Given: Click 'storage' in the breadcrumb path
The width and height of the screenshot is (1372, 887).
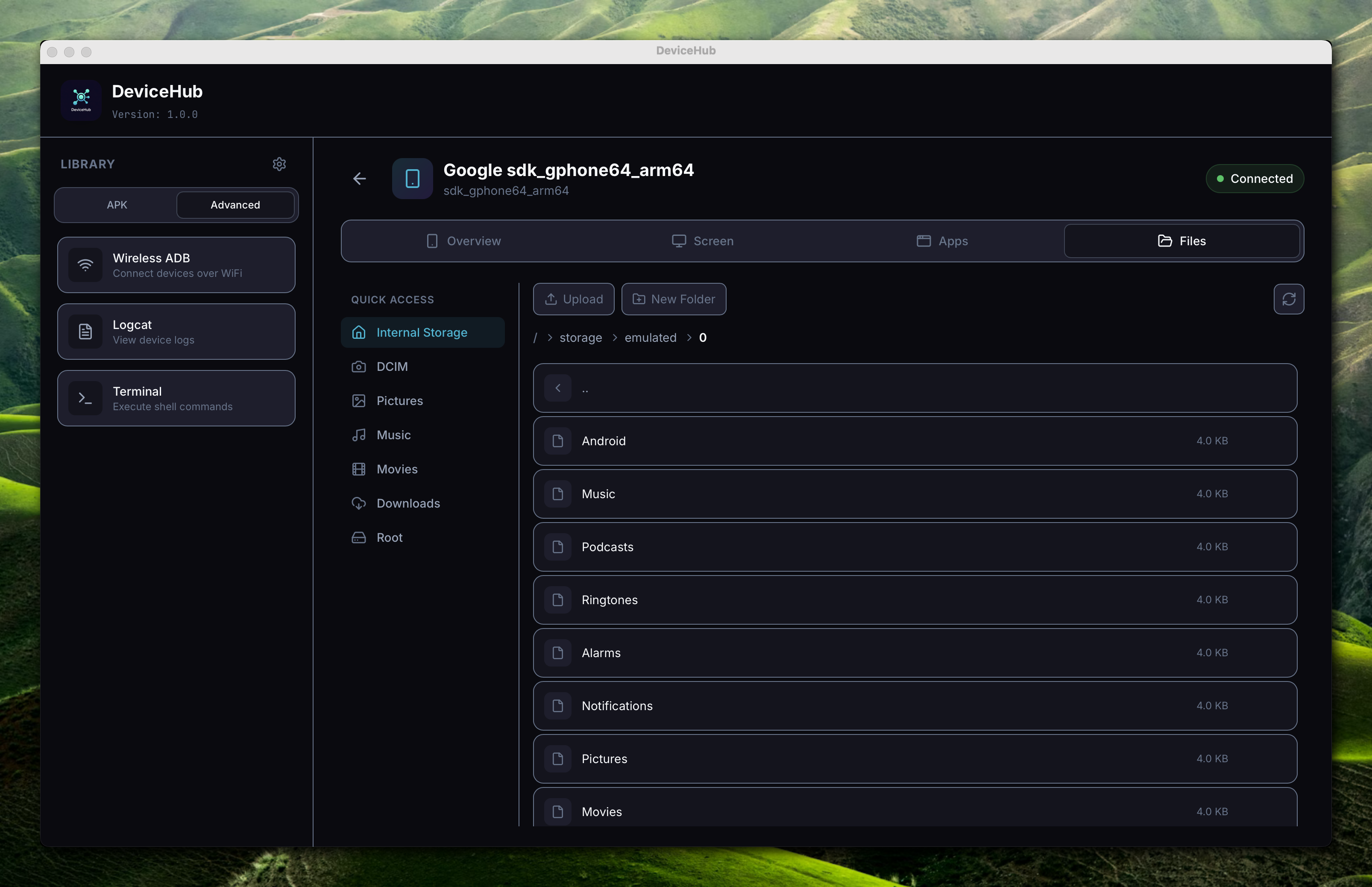Looking at the screenshot, I should pos(580,338).
